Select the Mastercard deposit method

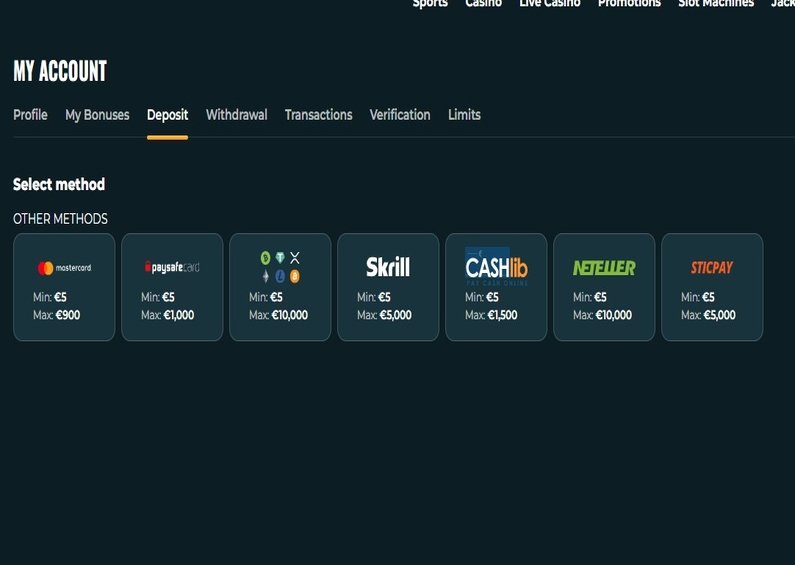(64, 287)
